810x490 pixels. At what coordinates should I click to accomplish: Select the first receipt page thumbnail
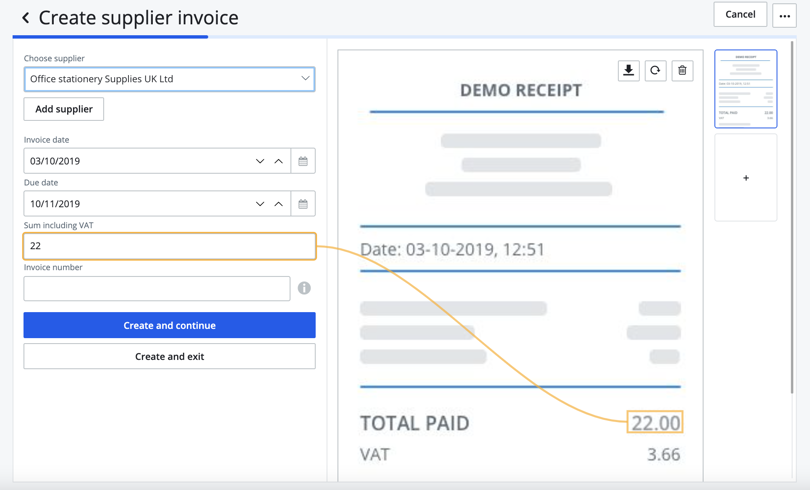745,89
